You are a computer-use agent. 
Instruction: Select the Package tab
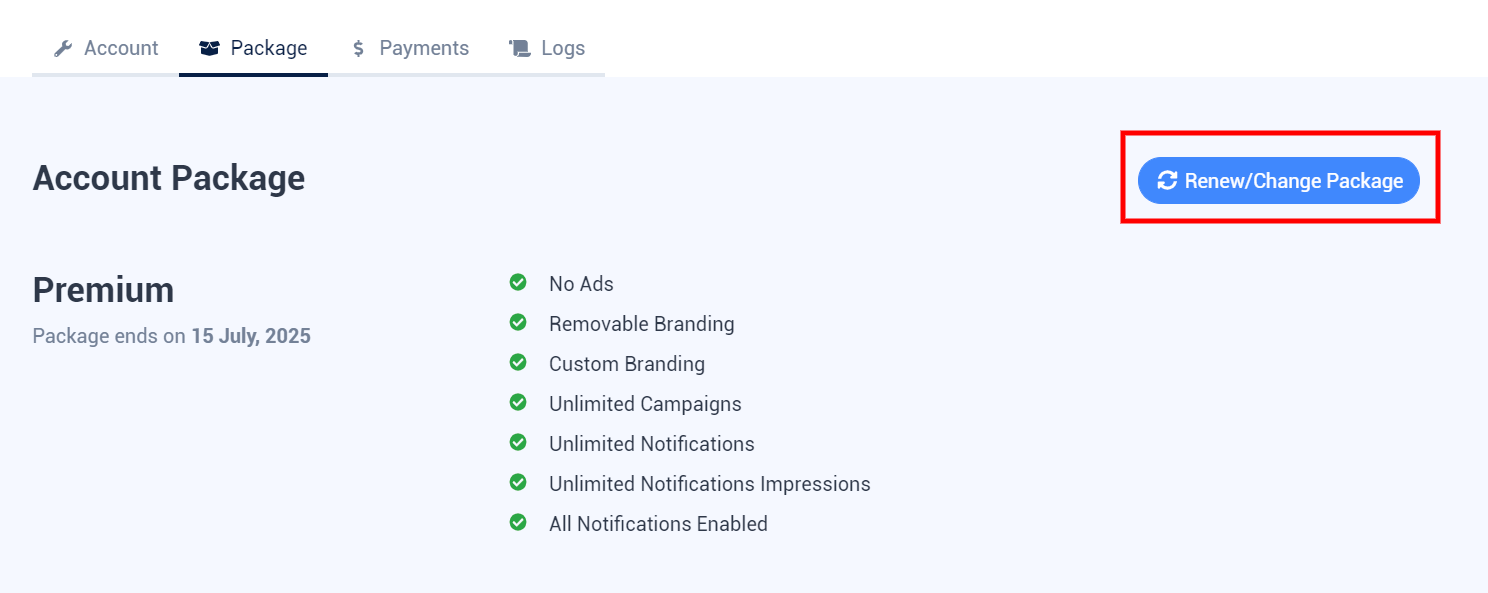tap(253, 48)
